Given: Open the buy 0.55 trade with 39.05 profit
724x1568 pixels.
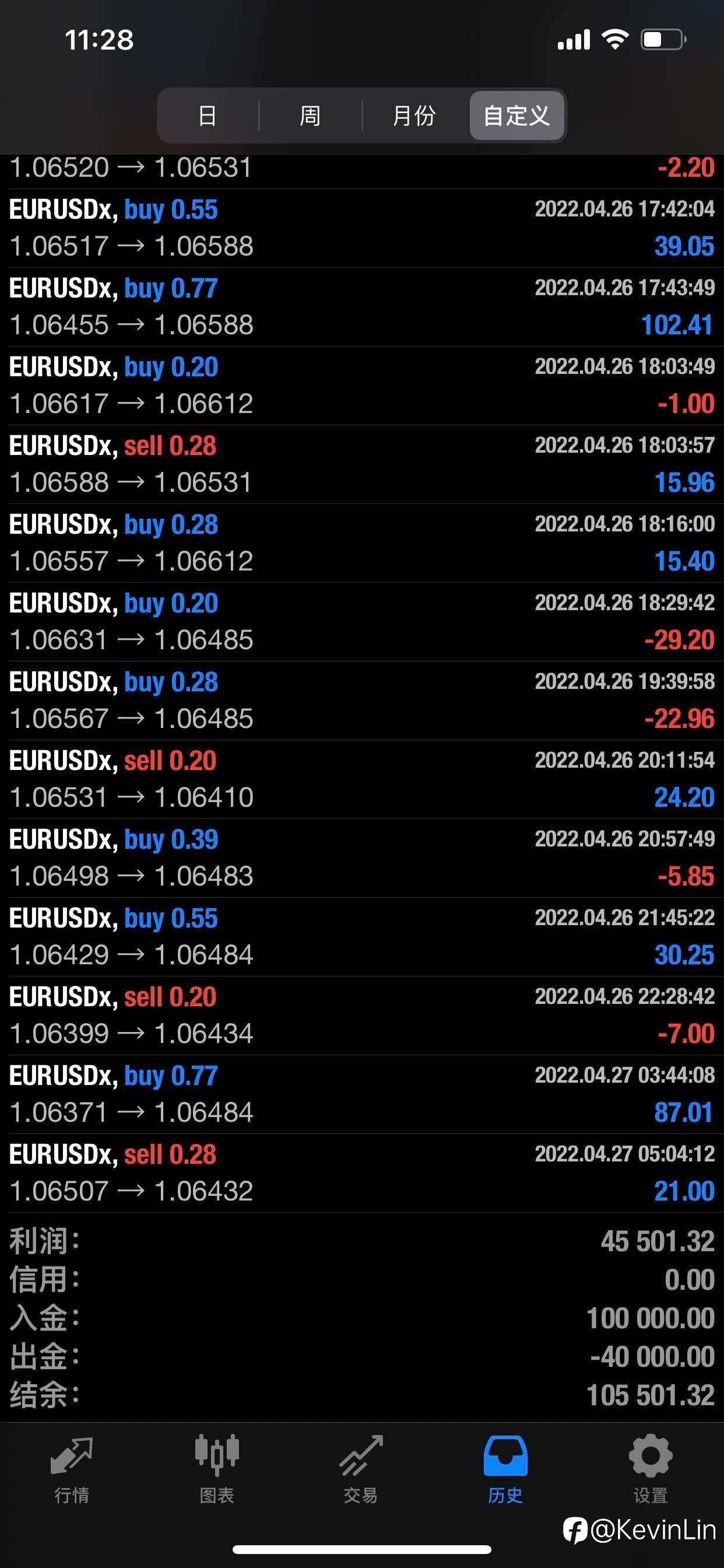Looking at the screenshot, I should coord(362,228).
